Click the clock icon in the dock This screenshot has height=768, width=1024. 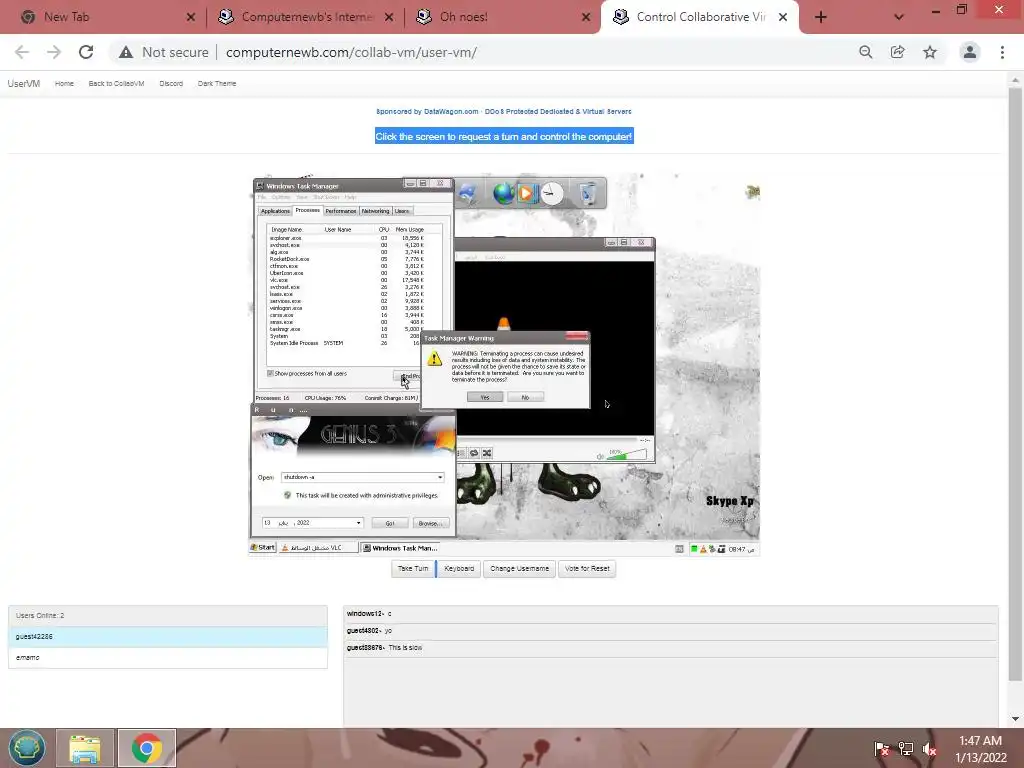[552, 194]
